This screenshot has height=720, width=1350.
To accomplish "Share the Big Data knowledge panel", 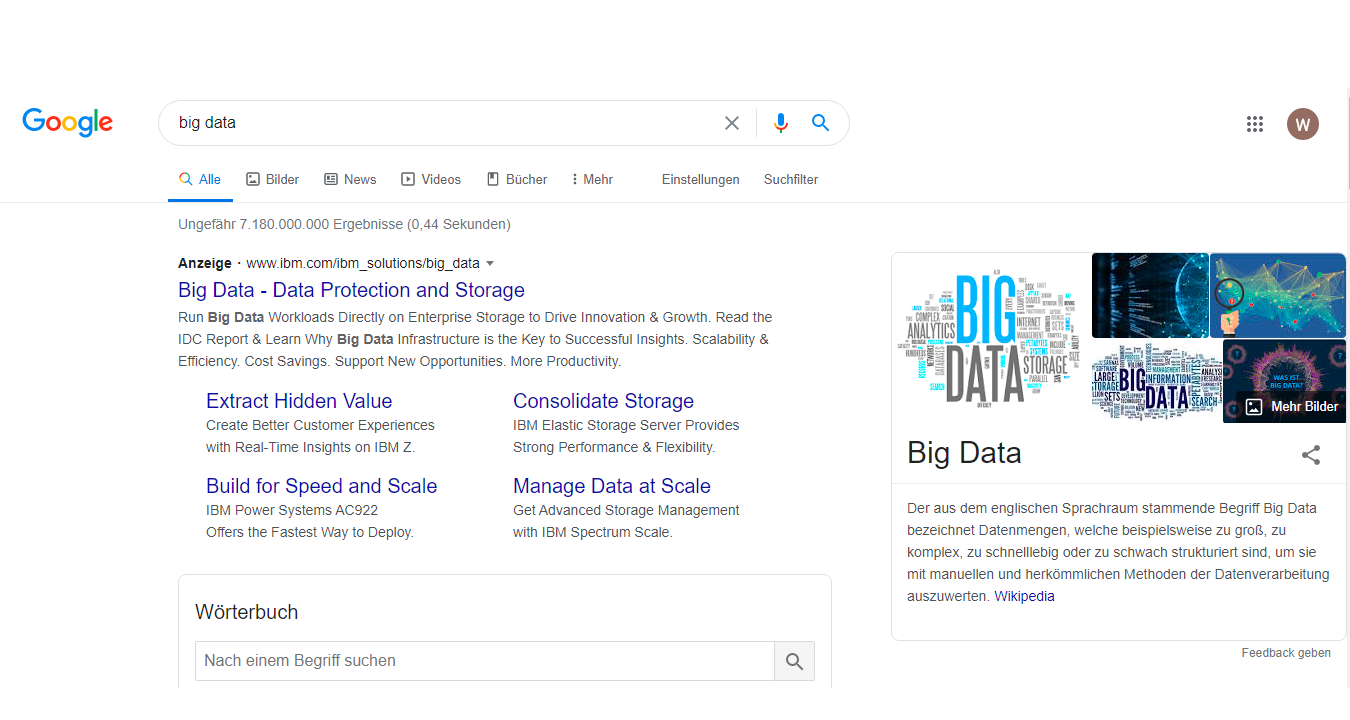I will [x=1311, y=455].
